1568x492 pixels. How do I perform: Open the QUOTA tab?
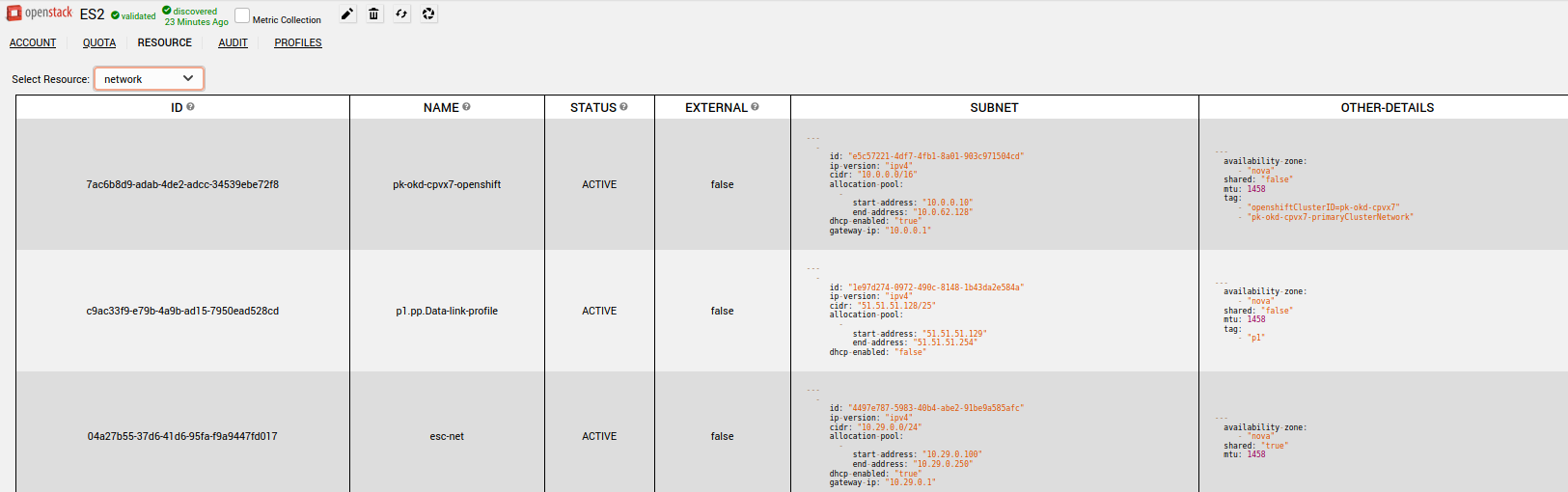pyautogui.click(x=99, y=42)
